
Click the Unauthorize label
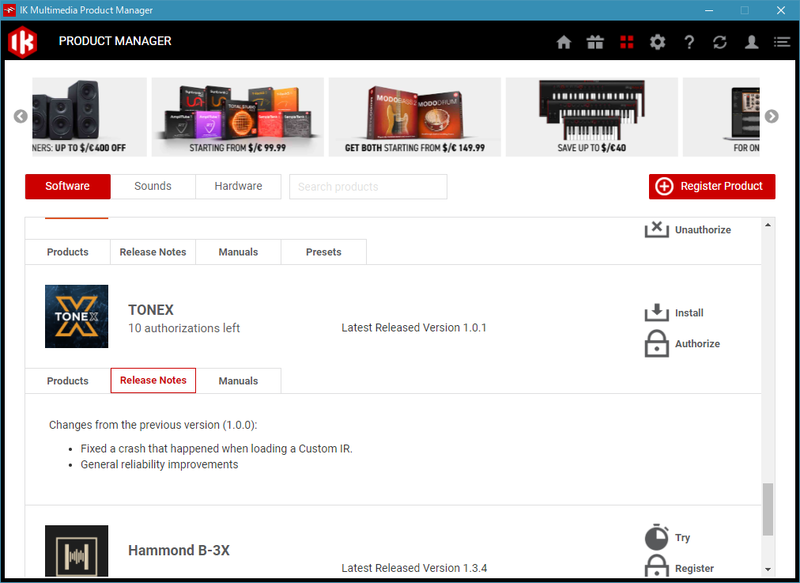[703, 230]
